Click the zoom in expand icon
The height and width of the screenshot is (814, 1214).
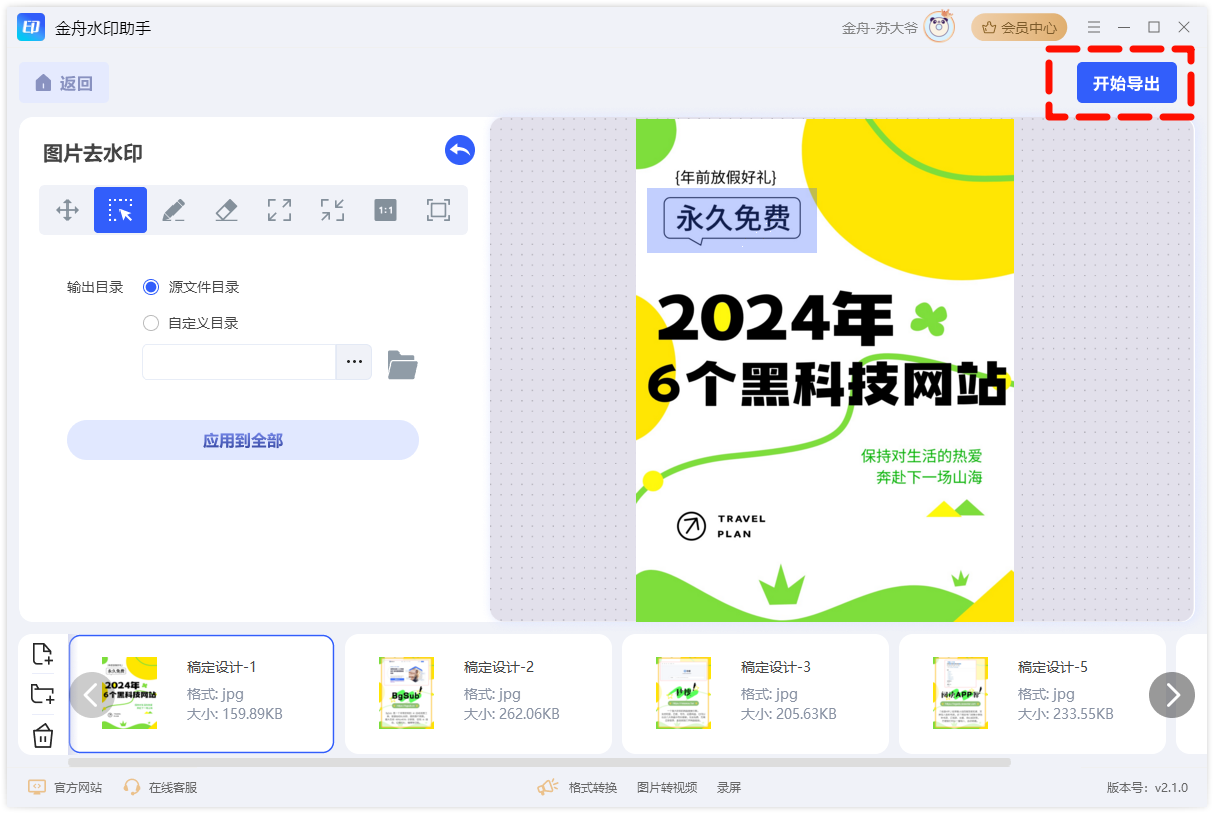[x=279, y=210]
